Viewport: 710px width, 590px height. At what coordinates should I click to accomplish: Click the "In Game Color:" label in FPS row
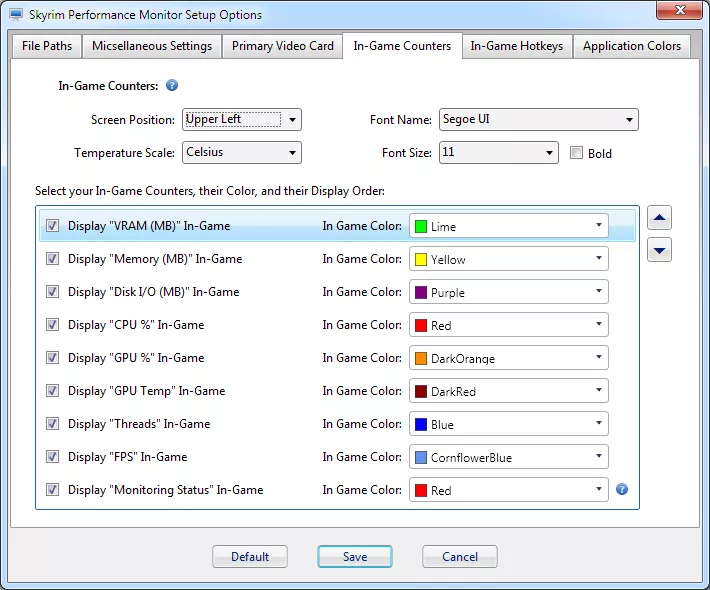[x=362, y=457]
